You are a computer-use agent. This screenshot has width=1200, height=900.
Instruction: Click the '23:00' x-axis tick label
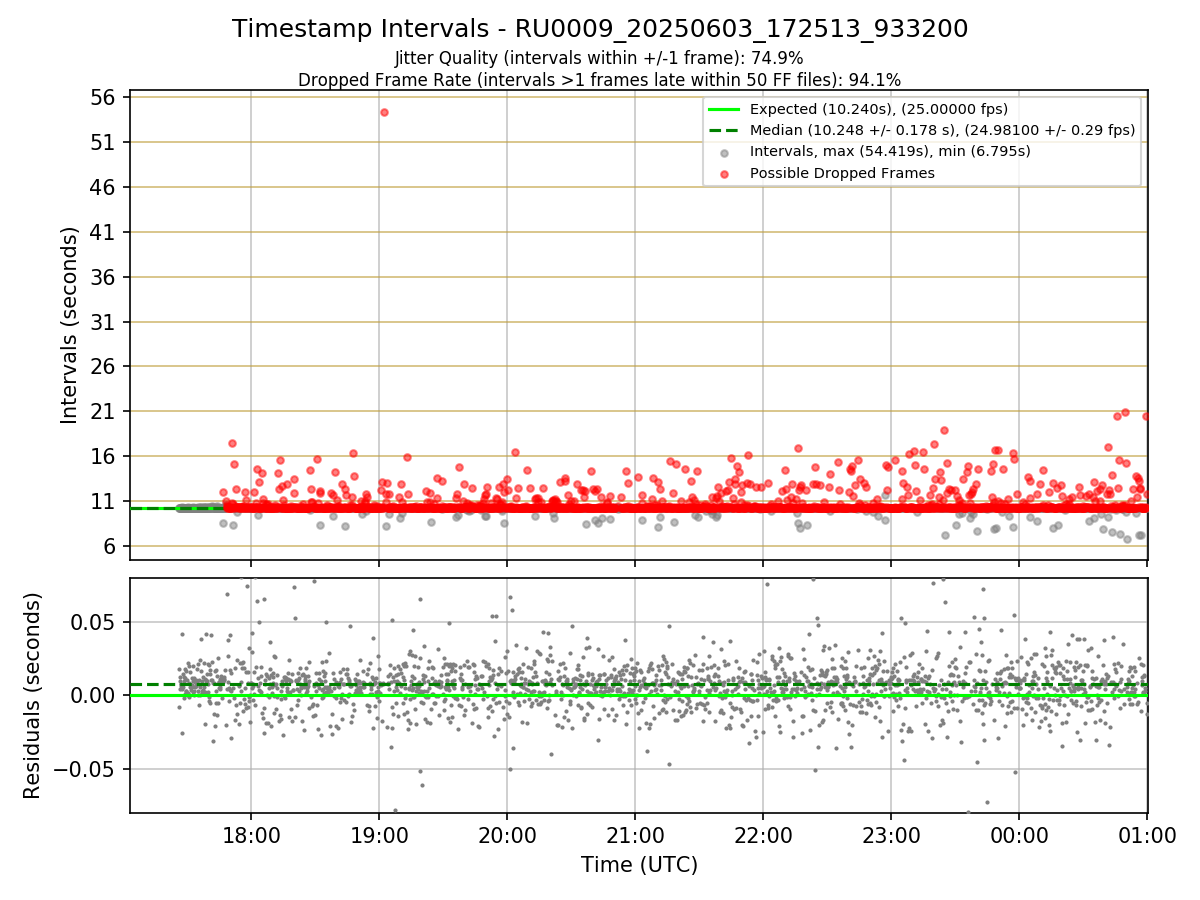891,835
